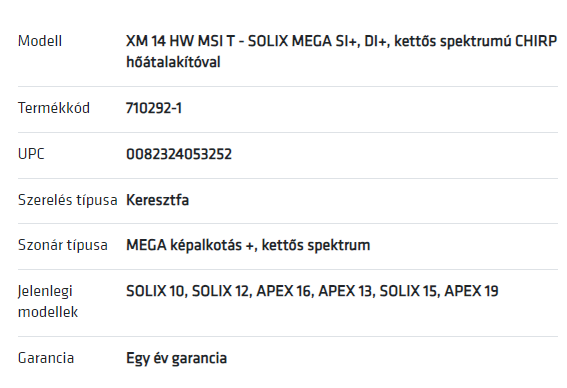The image size is (567, 388).
Task: Click the Szerelés típusa label
Action: pos(68,200)
